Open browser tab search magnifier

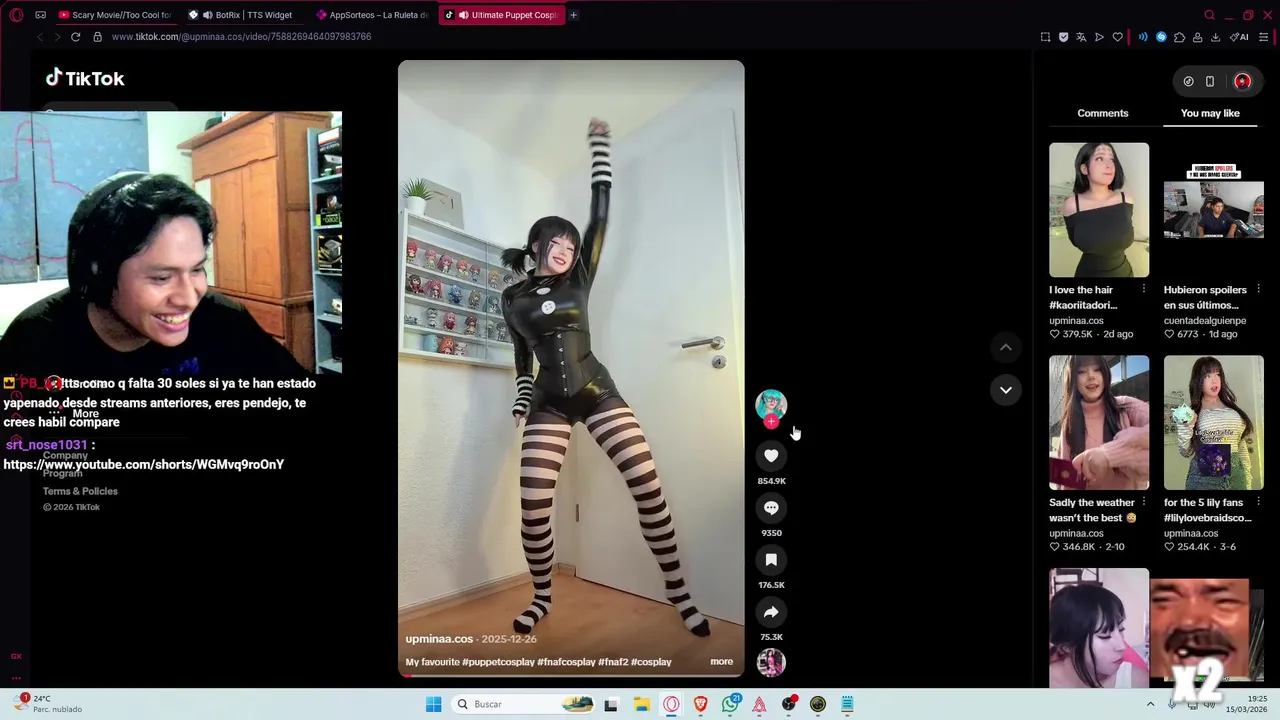(1209, 15)
